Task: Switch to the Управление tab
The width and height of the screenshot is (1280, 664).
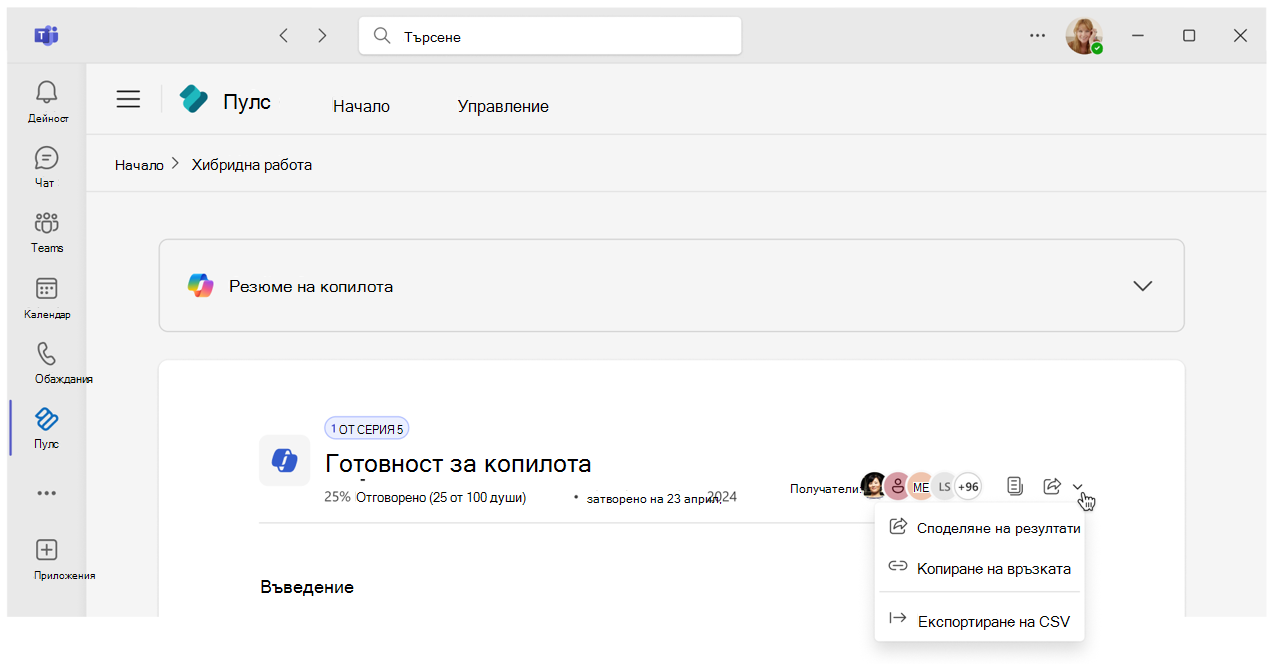Action: (x=503, y=106)
